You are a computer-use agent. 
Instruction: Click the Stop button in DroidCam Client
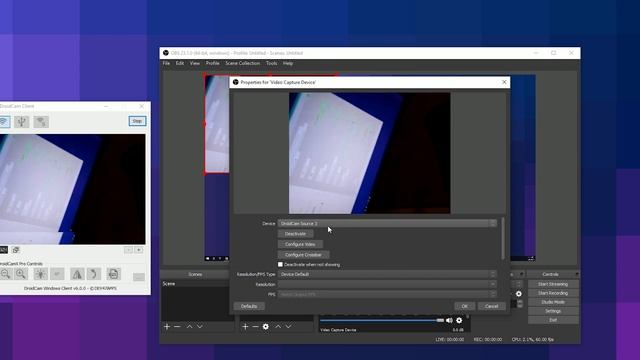coord(137,121)
